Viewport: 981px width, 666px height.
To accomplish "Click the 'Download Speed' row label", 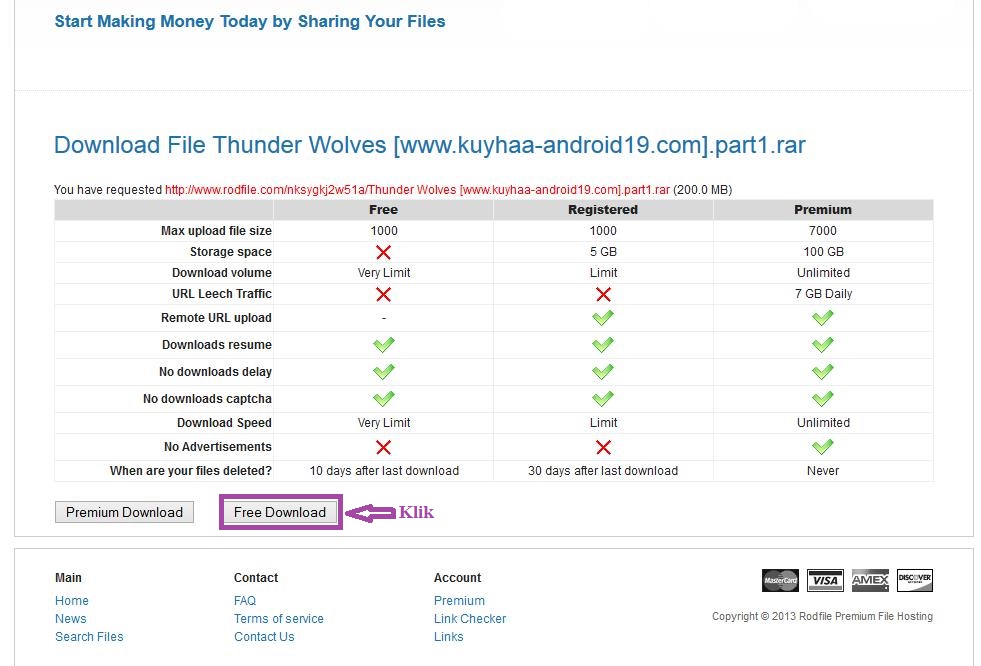I will click(x=224, y=423).
